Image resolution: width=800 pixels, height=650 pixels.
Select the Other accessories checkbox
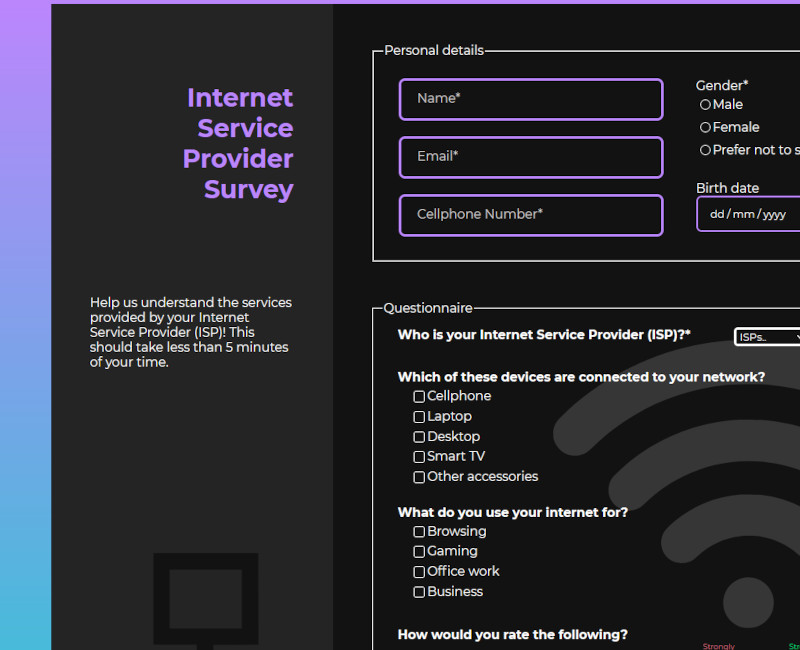(x=419, y=477)
